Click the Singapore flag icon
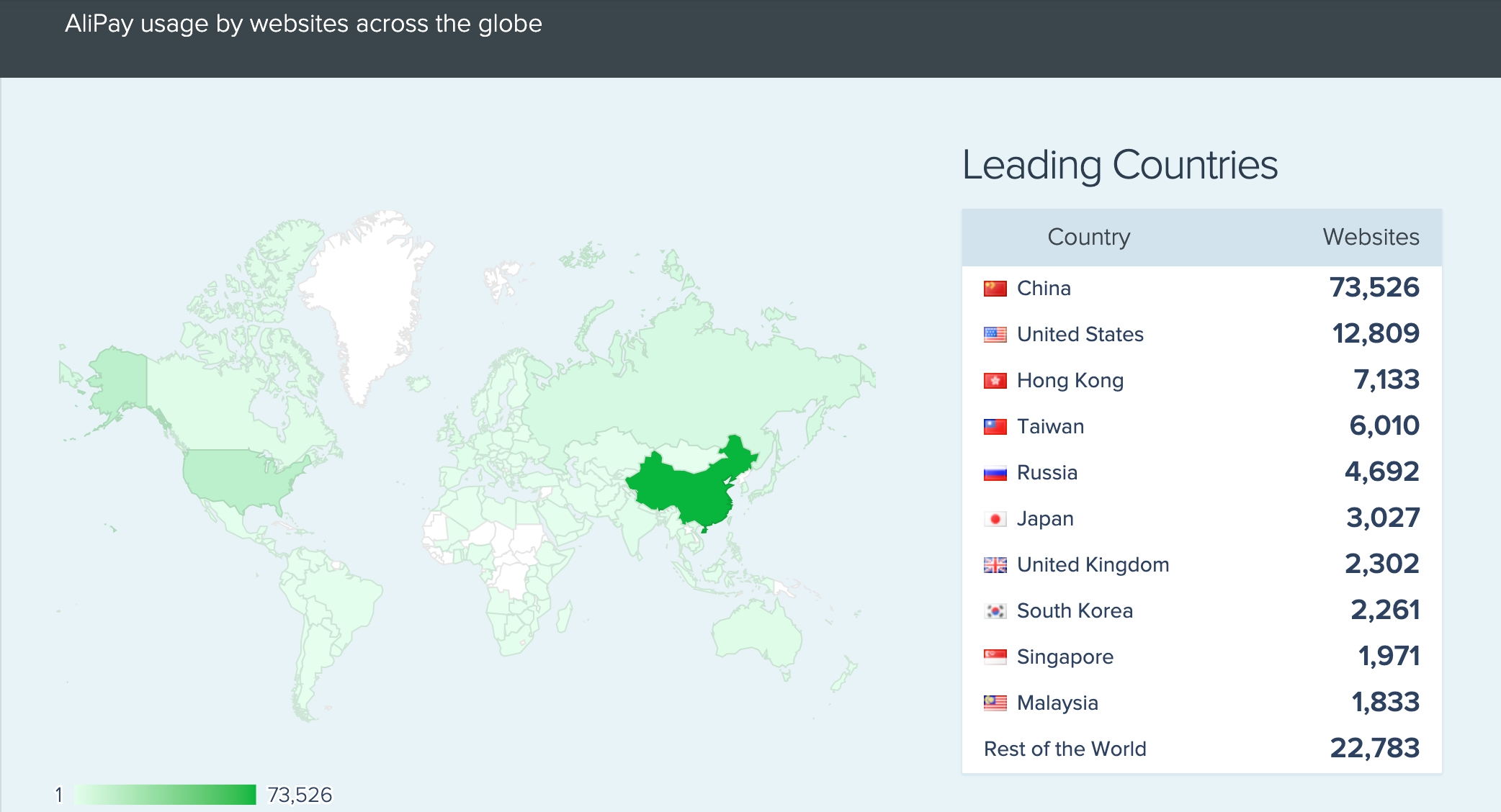Screen dimensions: 1501x812 click(995, 657)
